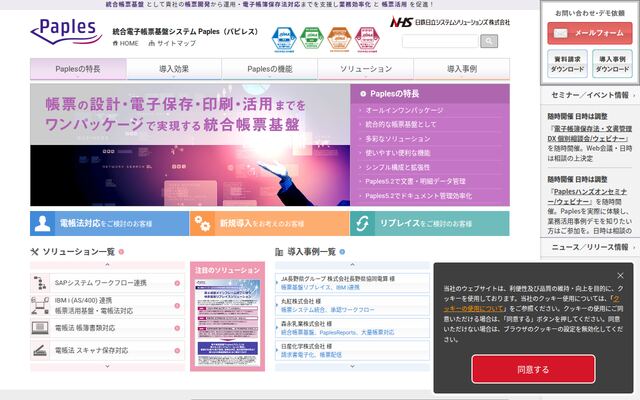Open Paplesハンズオンセミナー／ウェビナー link

(587, 196)
